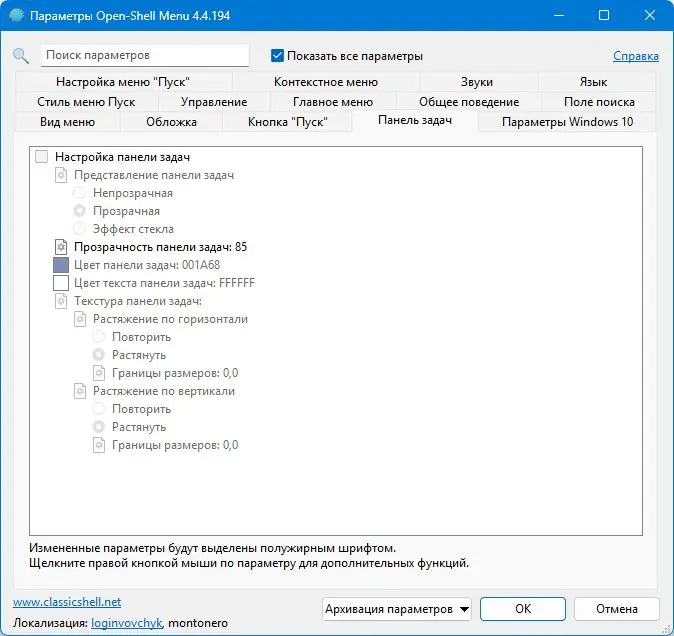Image resolution: width=674 pixels, height=636 pixels.
Task: Click icon of Границы размеров under горизонтали
Action: click(99, 373)
